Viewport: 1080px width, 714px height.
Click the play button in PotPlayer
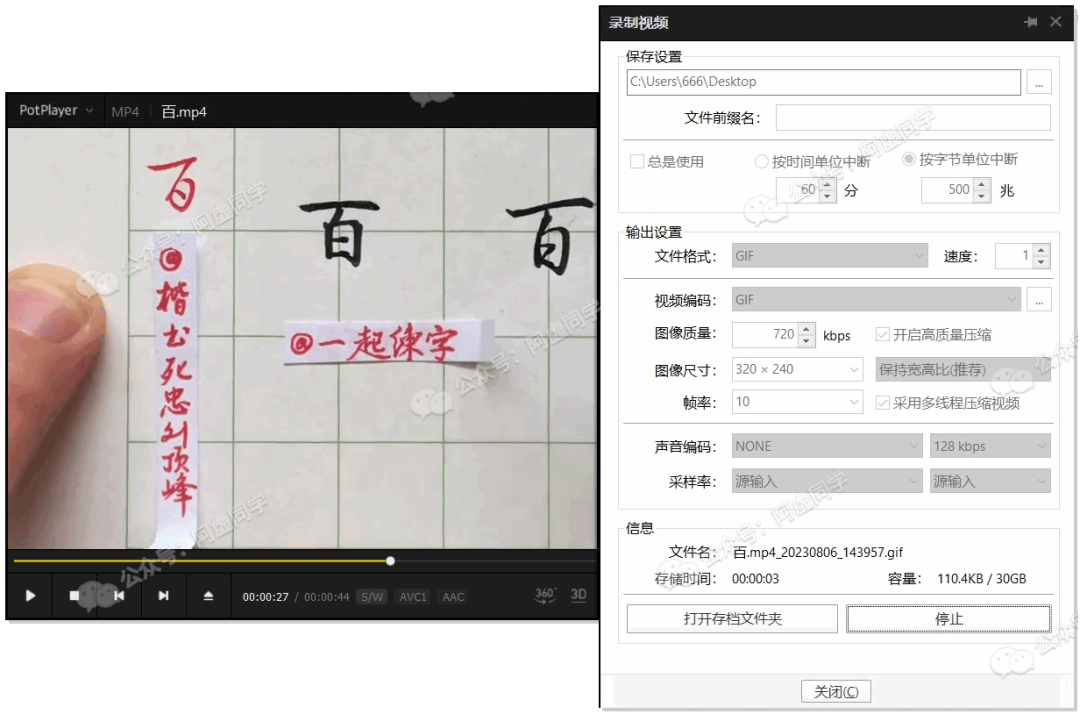click(30, 596)
